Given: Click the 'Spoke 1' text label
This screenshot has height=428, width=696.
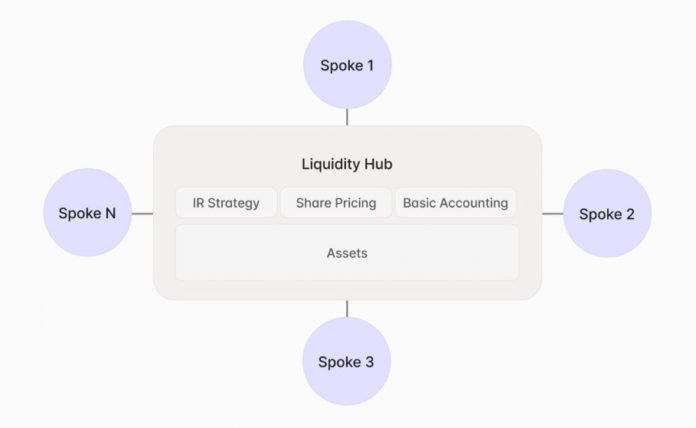Looking at the screenshot, I should click(x=347, y=66).
